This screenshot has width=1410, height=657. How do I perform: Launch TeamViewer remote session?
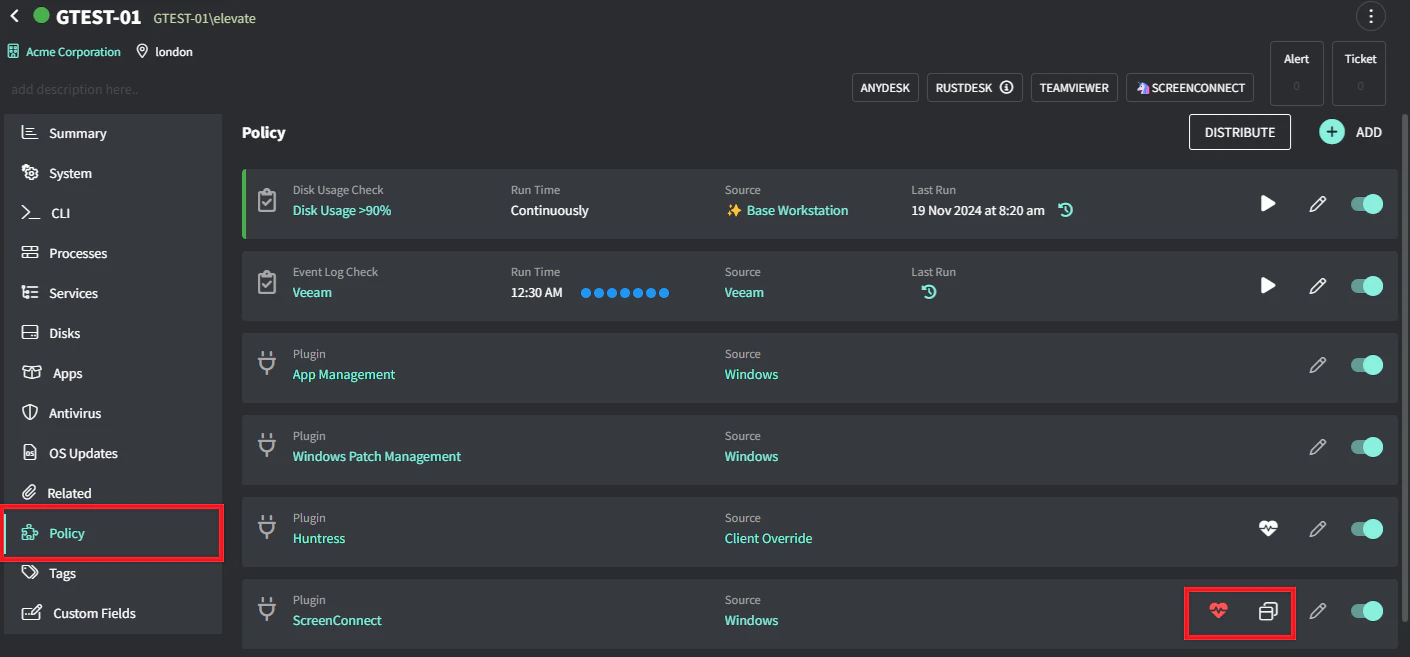[1074, 88]
